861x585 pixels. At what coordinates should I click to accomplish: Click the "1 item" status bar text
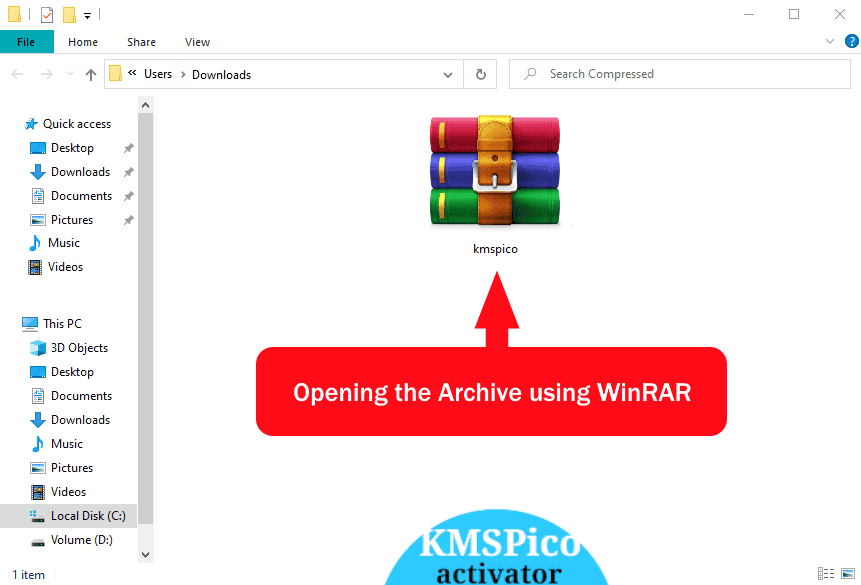29,575
